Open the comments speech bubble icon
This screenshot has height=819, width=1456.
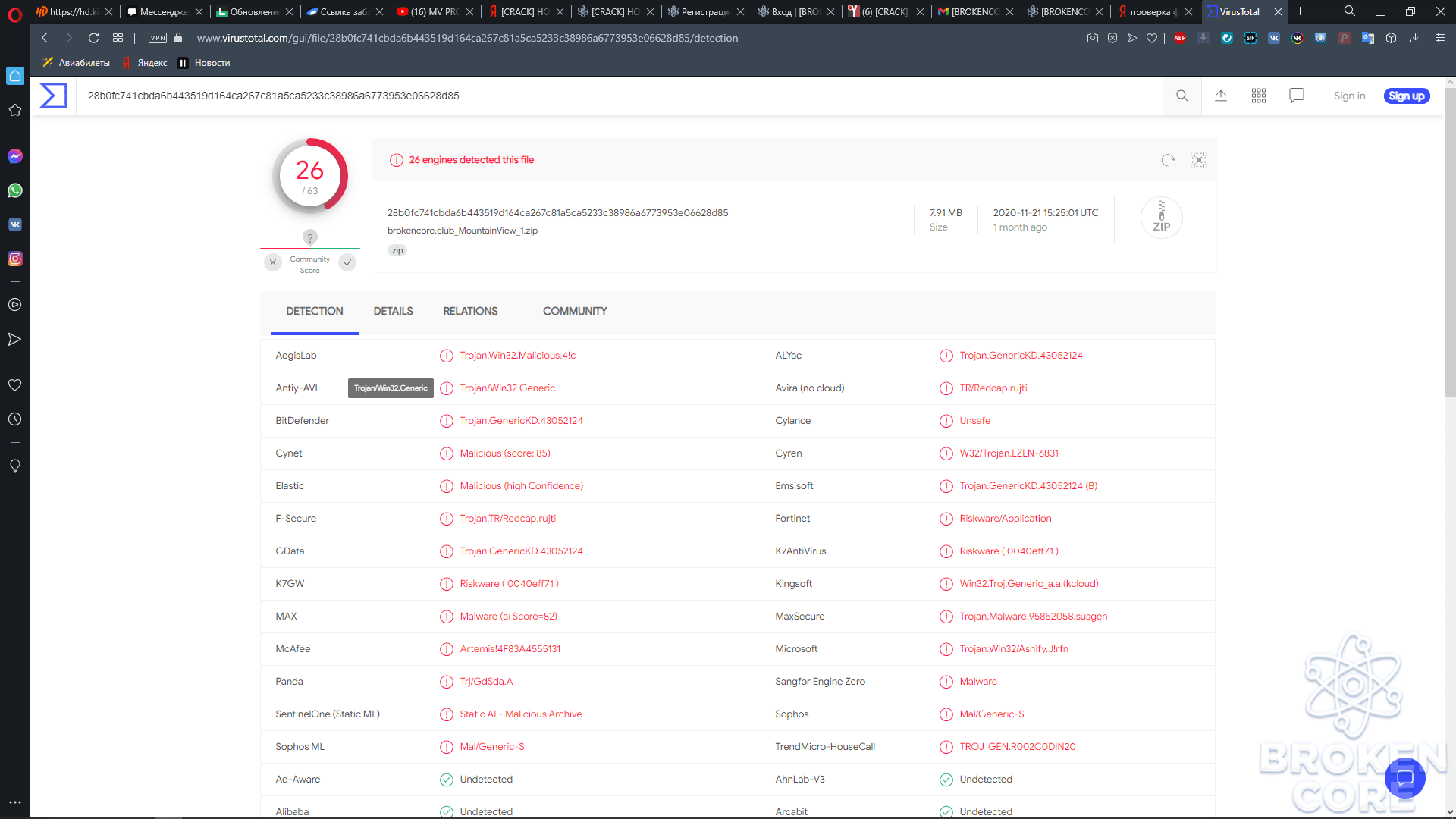(1297, 96)
